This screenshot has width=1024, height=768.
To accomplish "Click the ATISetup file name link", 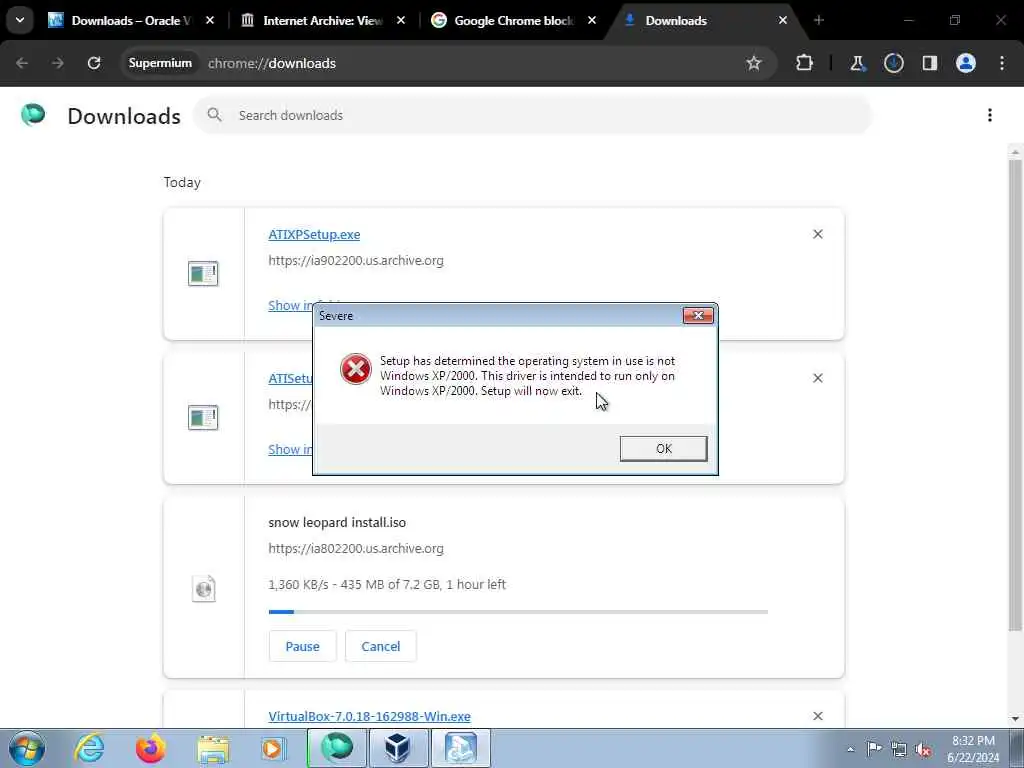I will tap(291, 378).
